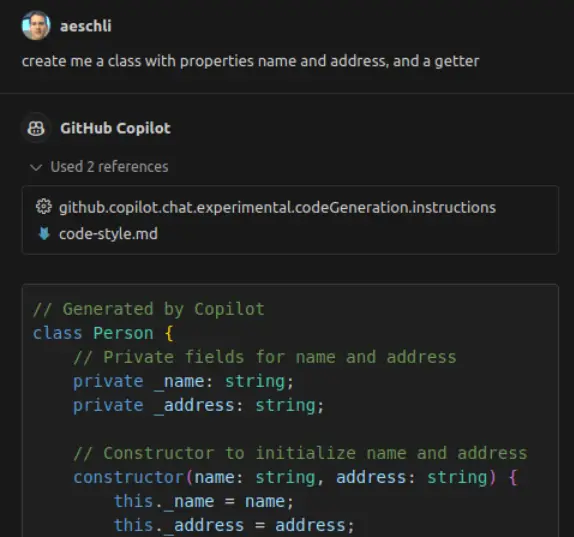
Task: Click the 'Used 2 references' label
Action: [x=109, y=167]
